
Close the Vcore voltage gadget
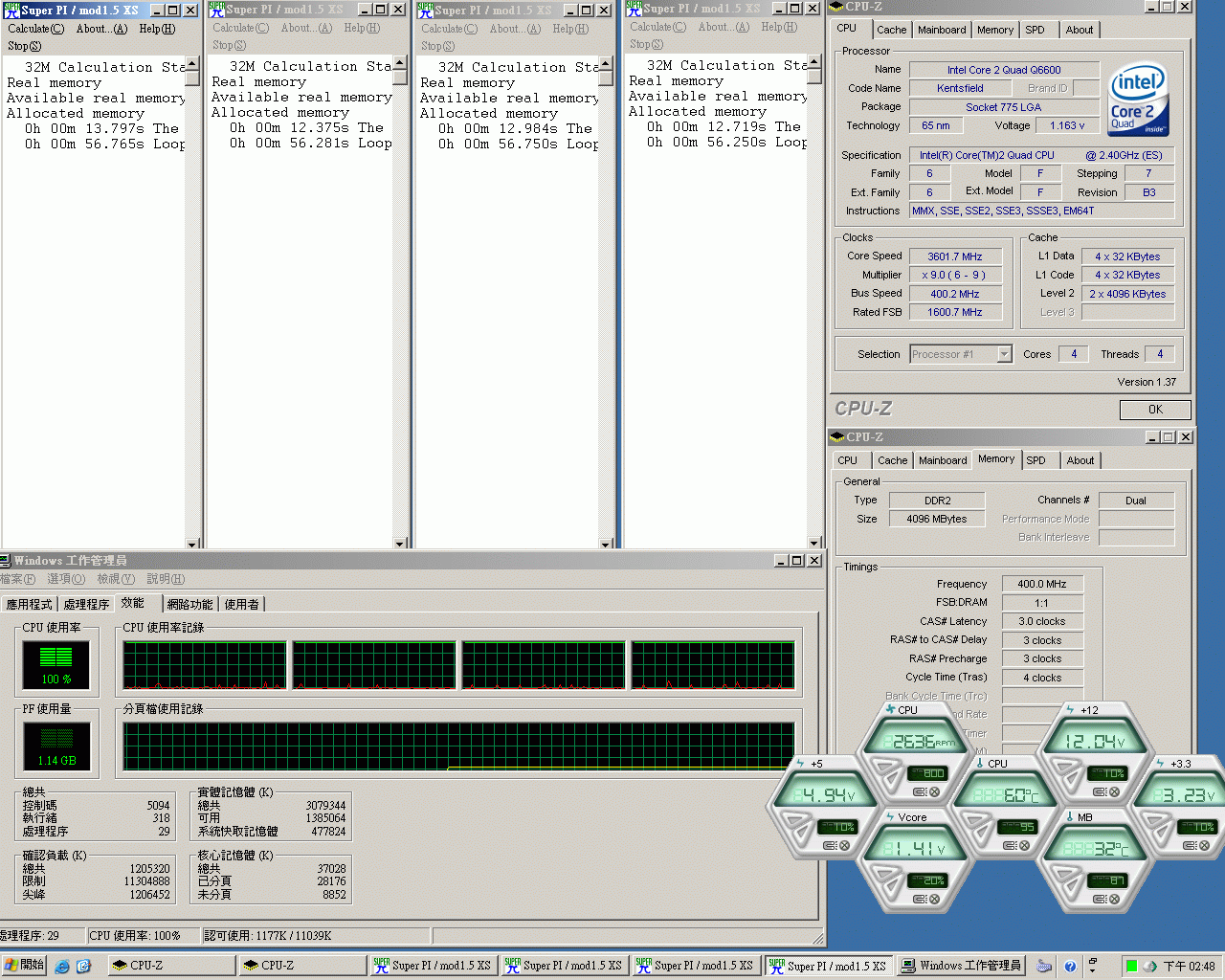click(x=934, y=899)
